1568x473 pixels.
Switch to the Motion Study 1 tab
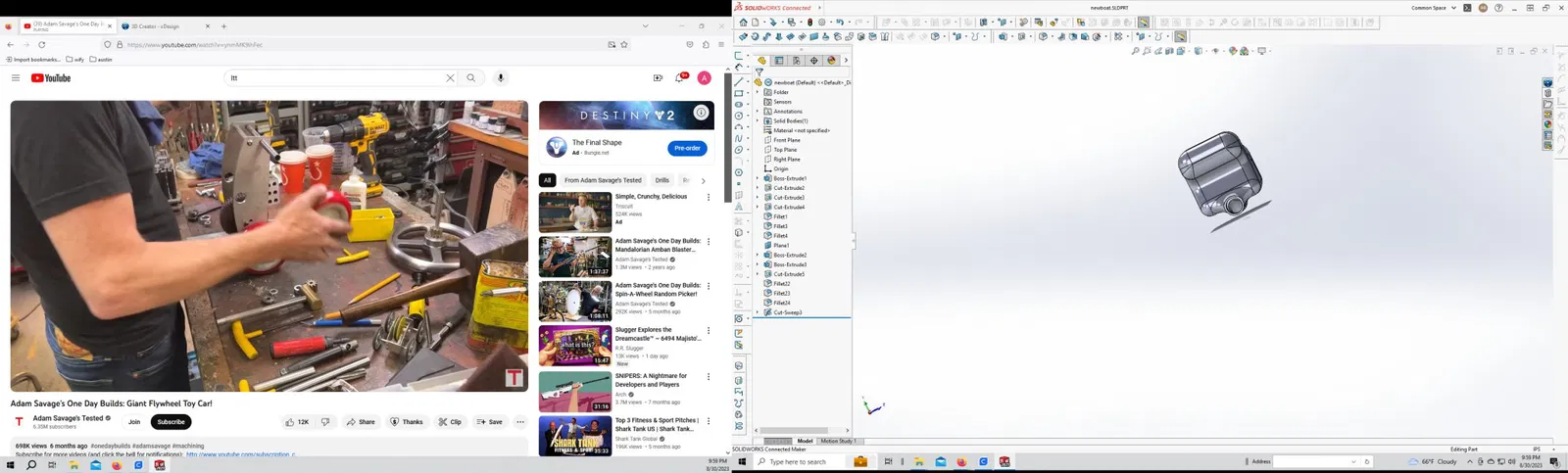pyautogui.click(x=838, y=441)
